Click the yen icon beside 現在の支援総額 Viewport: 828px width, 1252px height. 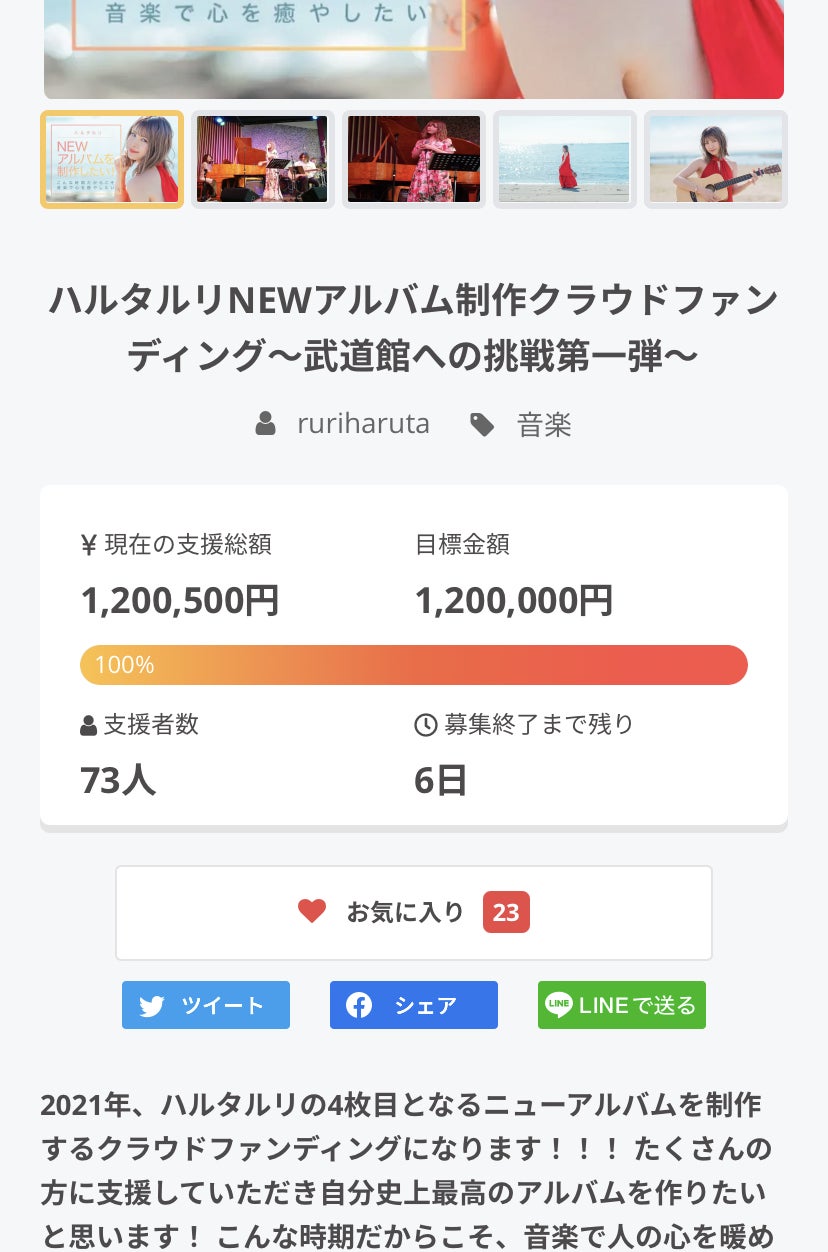point(89,545)
